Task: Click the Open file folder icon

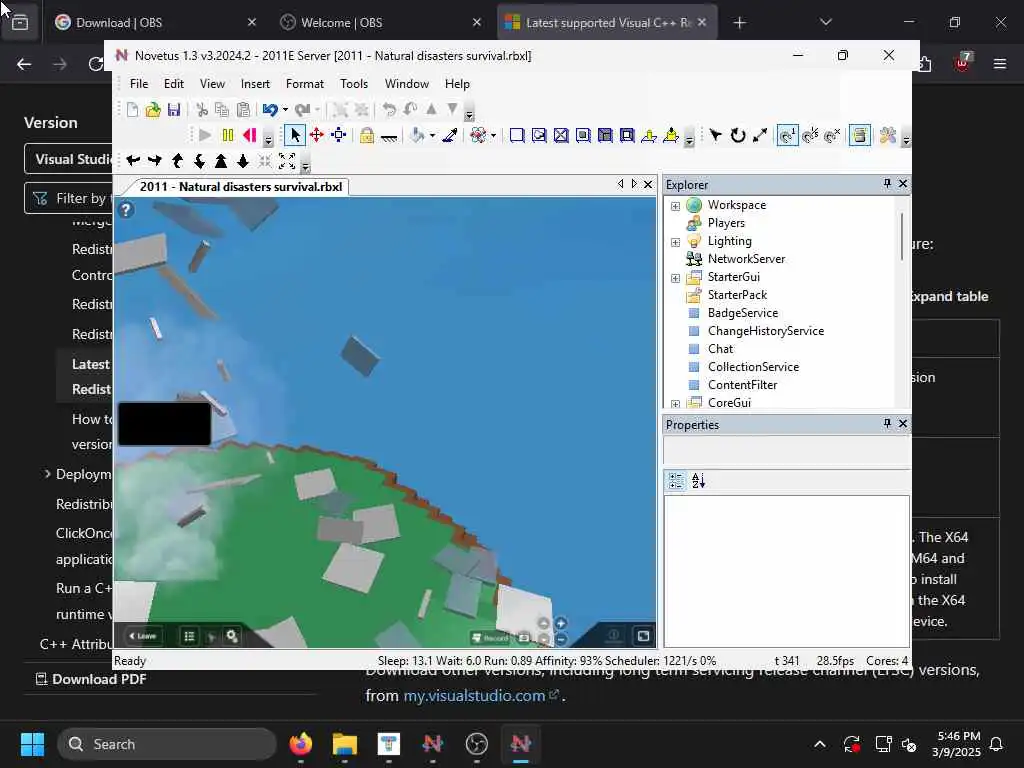Action: pos(153,110)
